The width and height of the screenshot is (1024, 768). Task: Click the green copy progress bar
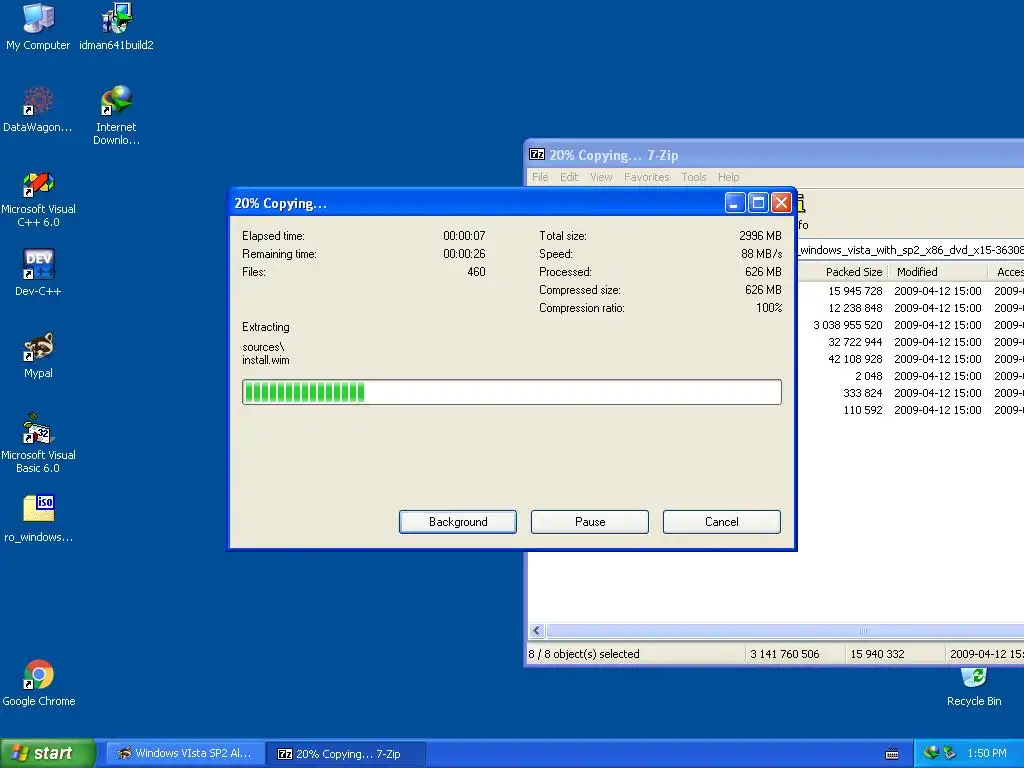511,392
